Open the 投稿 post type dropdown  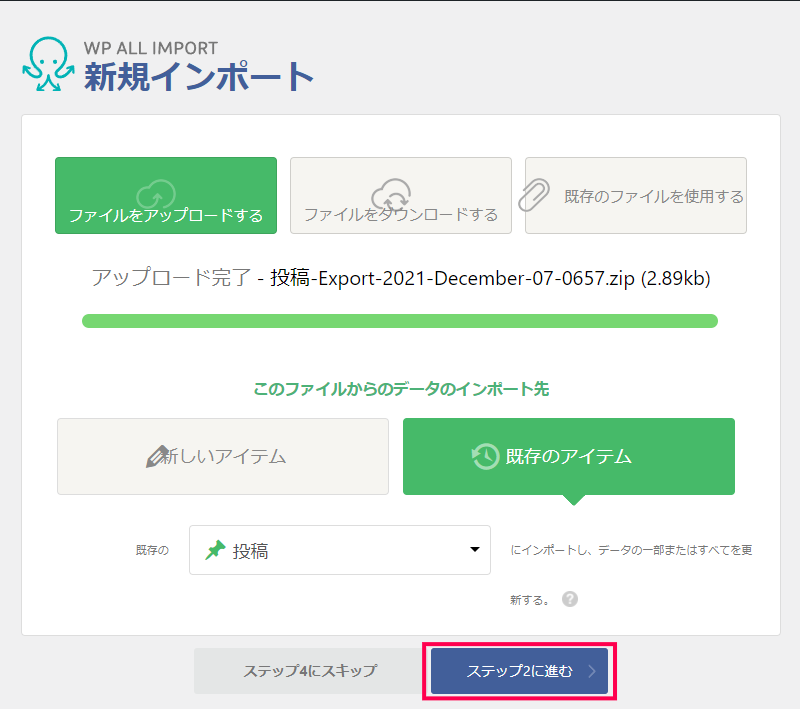[x=340, y=550]
